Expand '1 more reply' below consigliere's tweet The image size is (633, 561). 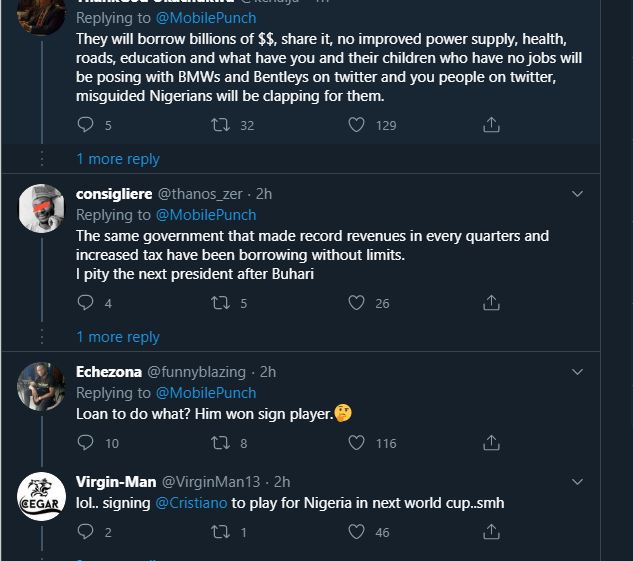coord(118,337)
